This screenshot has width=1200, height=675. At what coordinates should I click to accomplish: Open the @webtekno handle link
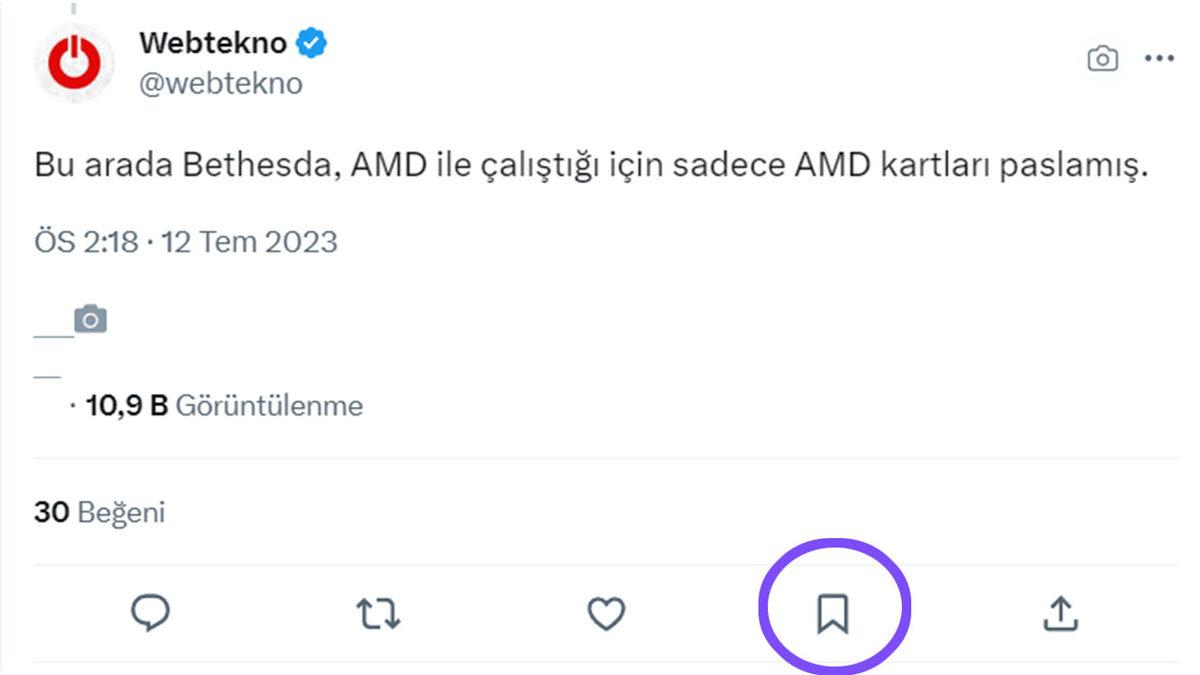(218, 83)
